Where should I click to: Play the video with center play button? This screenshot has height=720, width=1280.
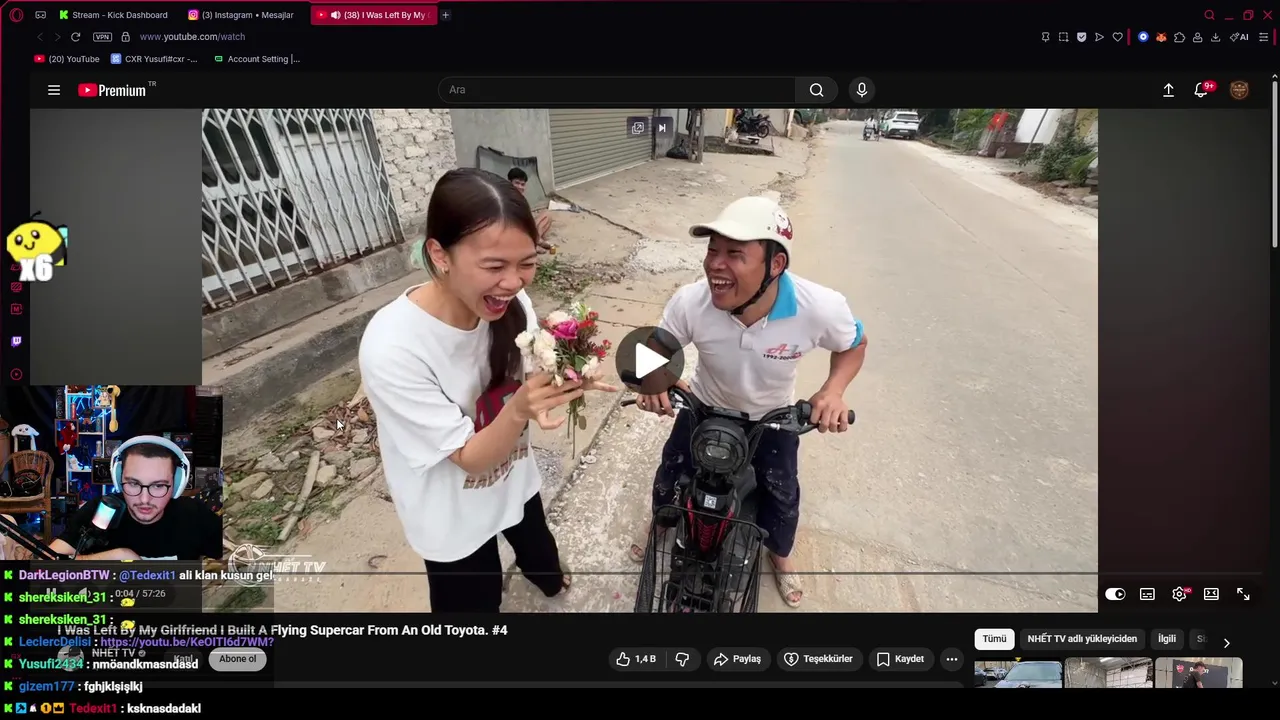pyautogui.click(x=650, y=361)
